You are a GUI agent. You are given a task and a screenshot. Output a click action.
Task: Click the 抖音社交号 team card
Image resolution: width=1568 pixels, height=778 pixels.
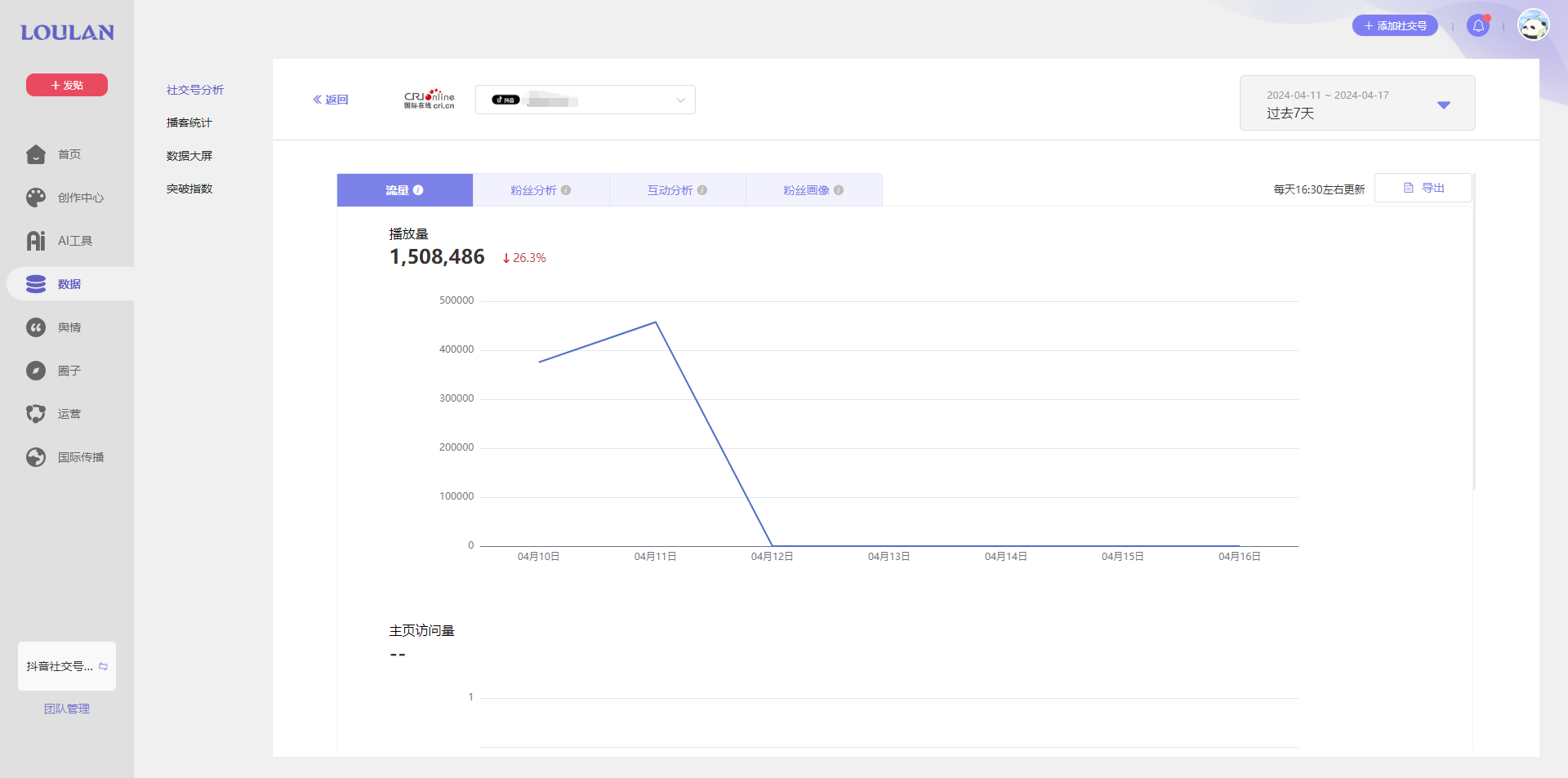tap(67, 666)
